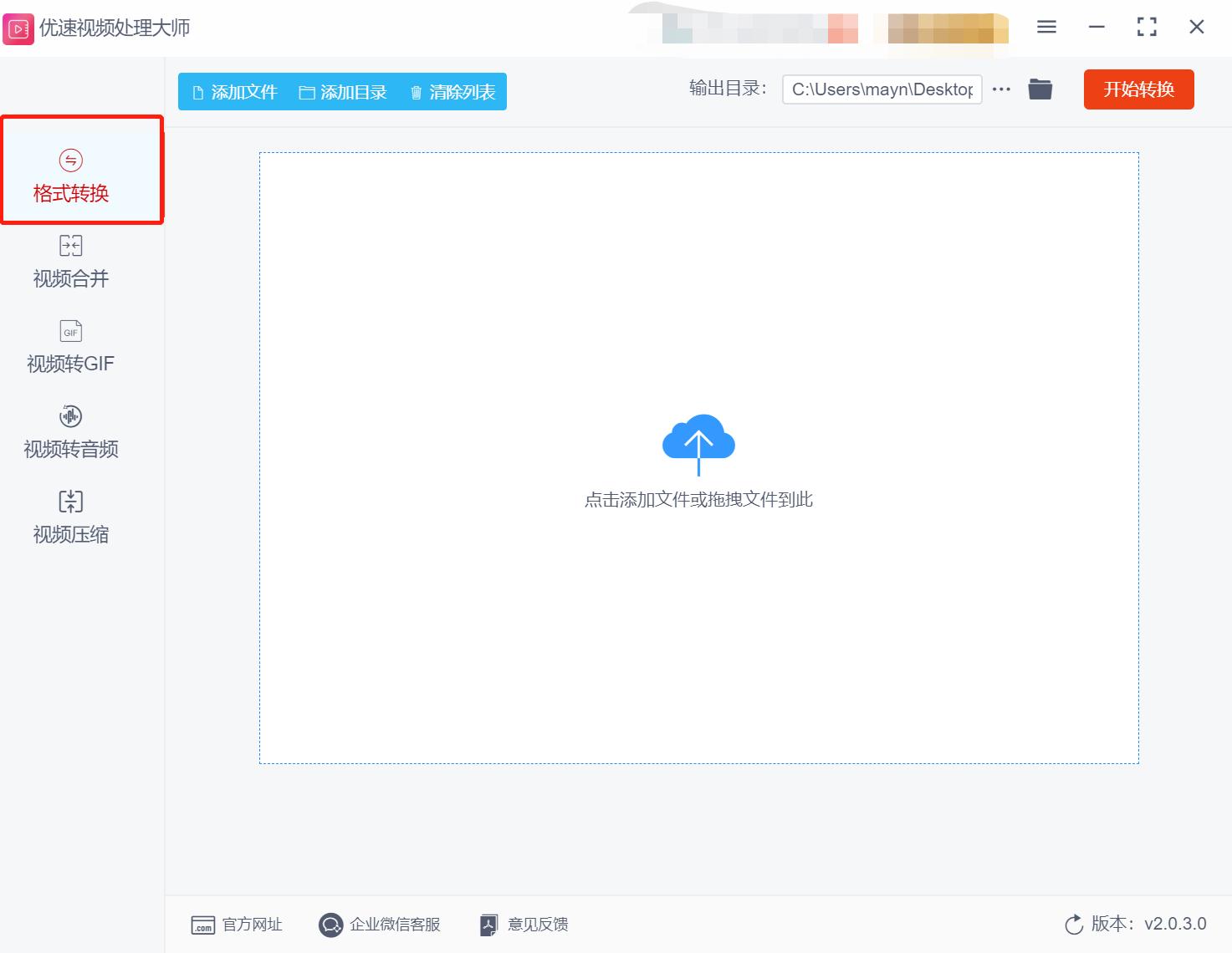This screenshot has height=953, width=1232.
Task: Open the 视频合并 video merge tool
Action: coord(69,260)
